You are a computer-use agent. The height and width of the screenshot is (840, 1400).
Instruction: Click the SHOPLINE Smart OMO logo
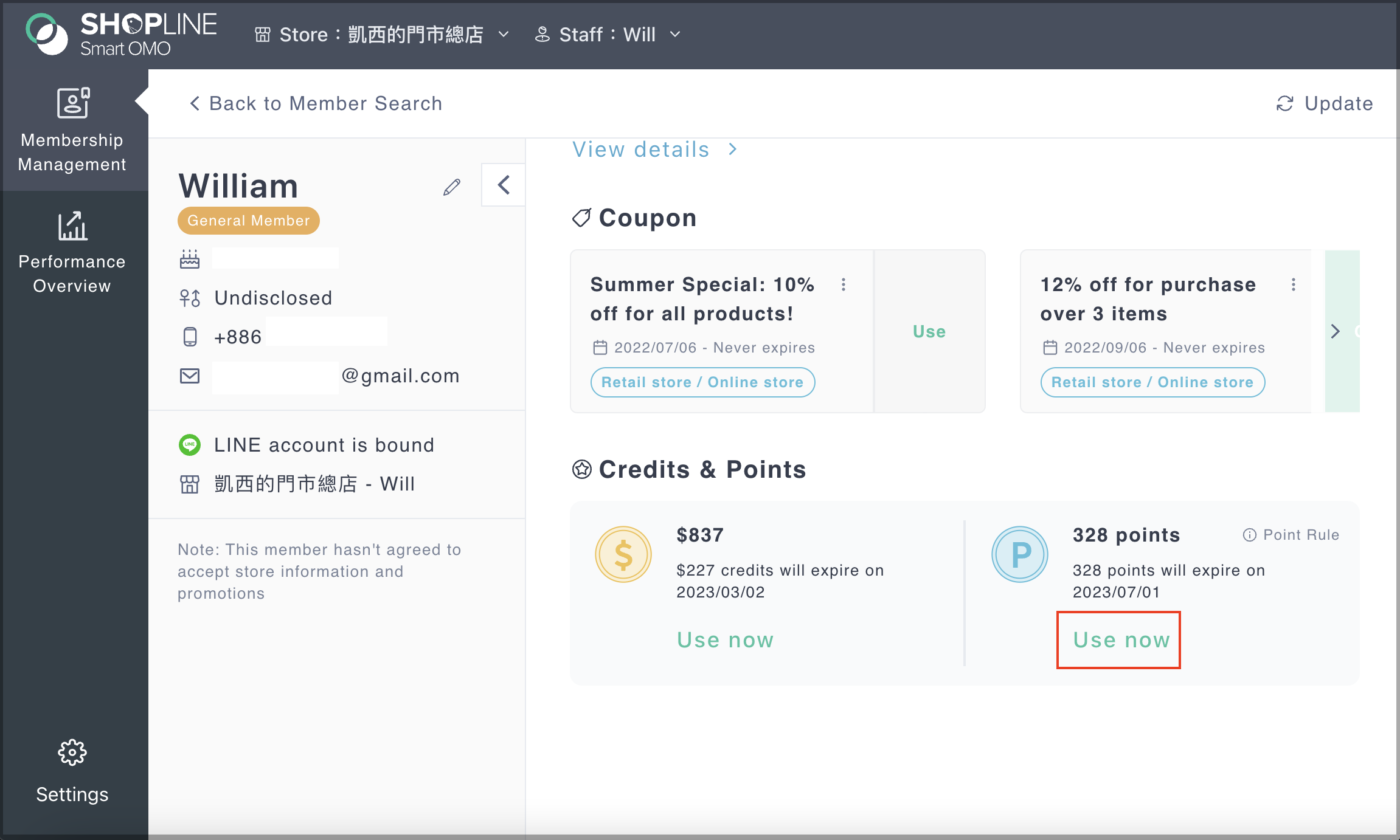tap(121, 35)
